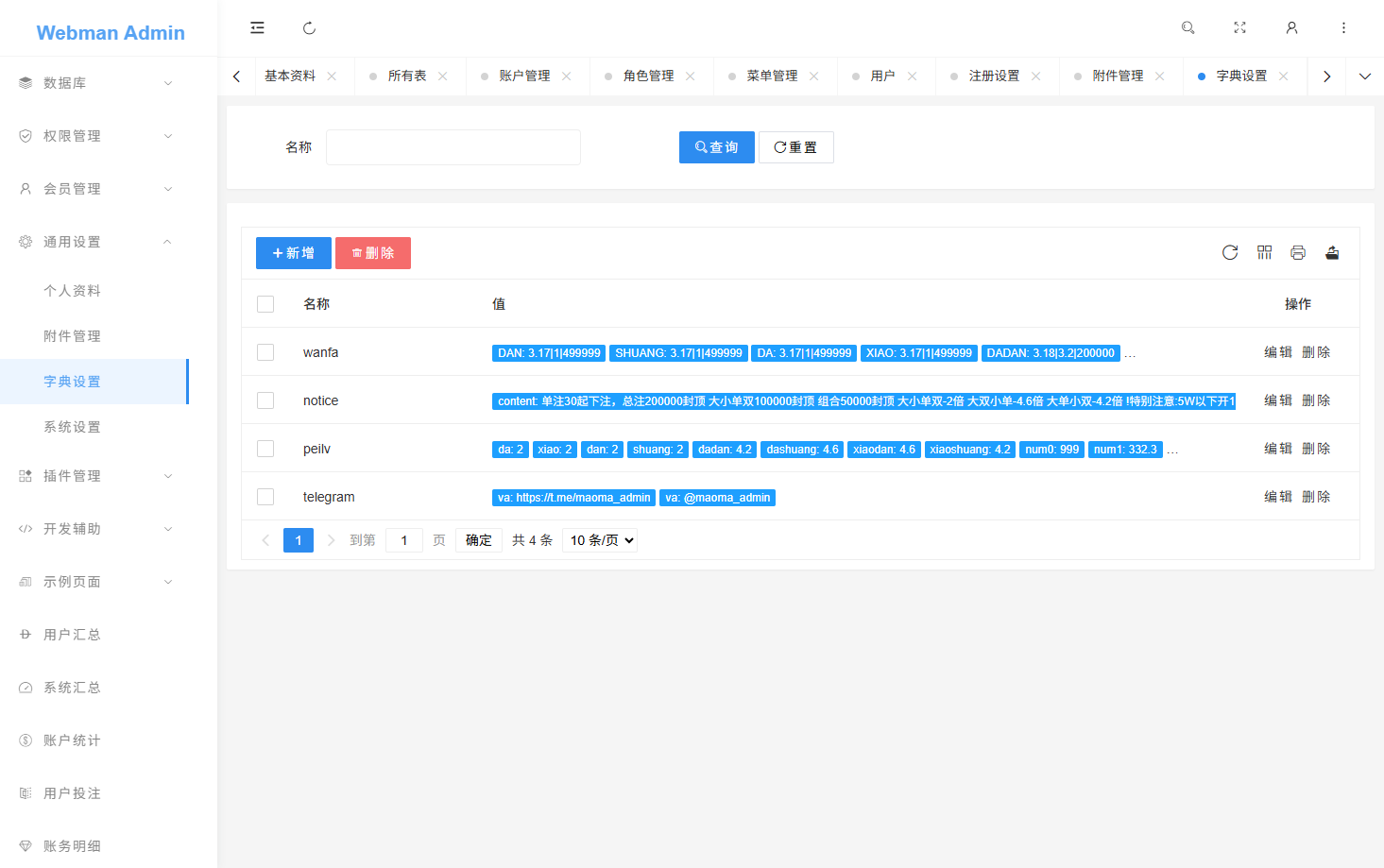Open column filter grid icon

(1264, 252)
